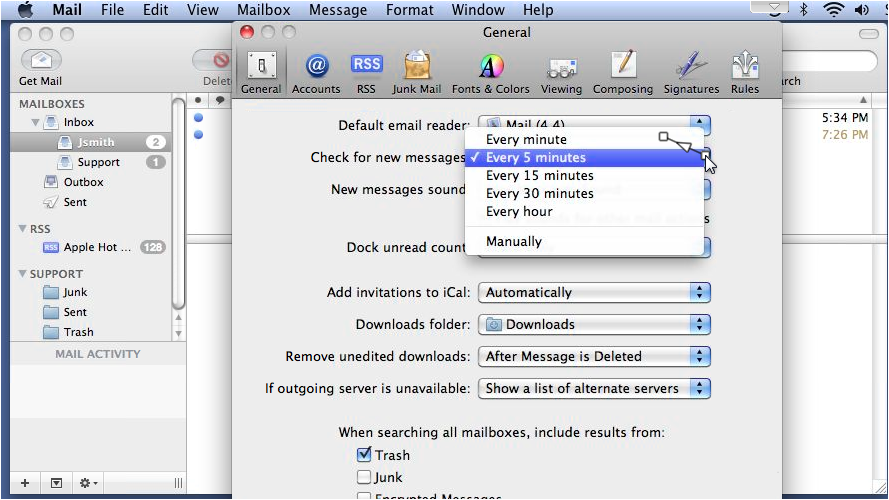Open the Mail application menu
The width and height of the screenshot is (889, 500).
pyautogui.click(x=67, y=10)
